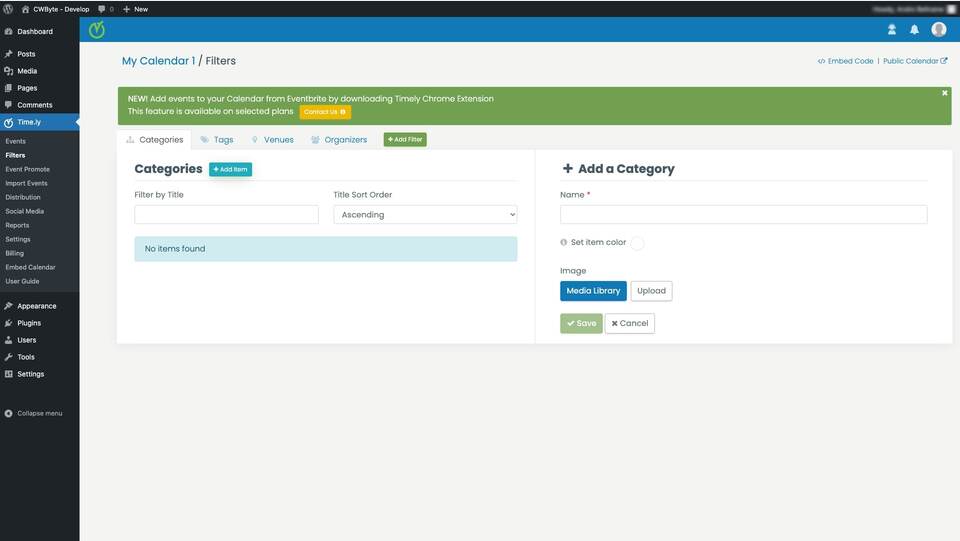The height and width of the screenshot is (541, 960).
Task: Open Billing submenu
Action: tap(15, 253)
